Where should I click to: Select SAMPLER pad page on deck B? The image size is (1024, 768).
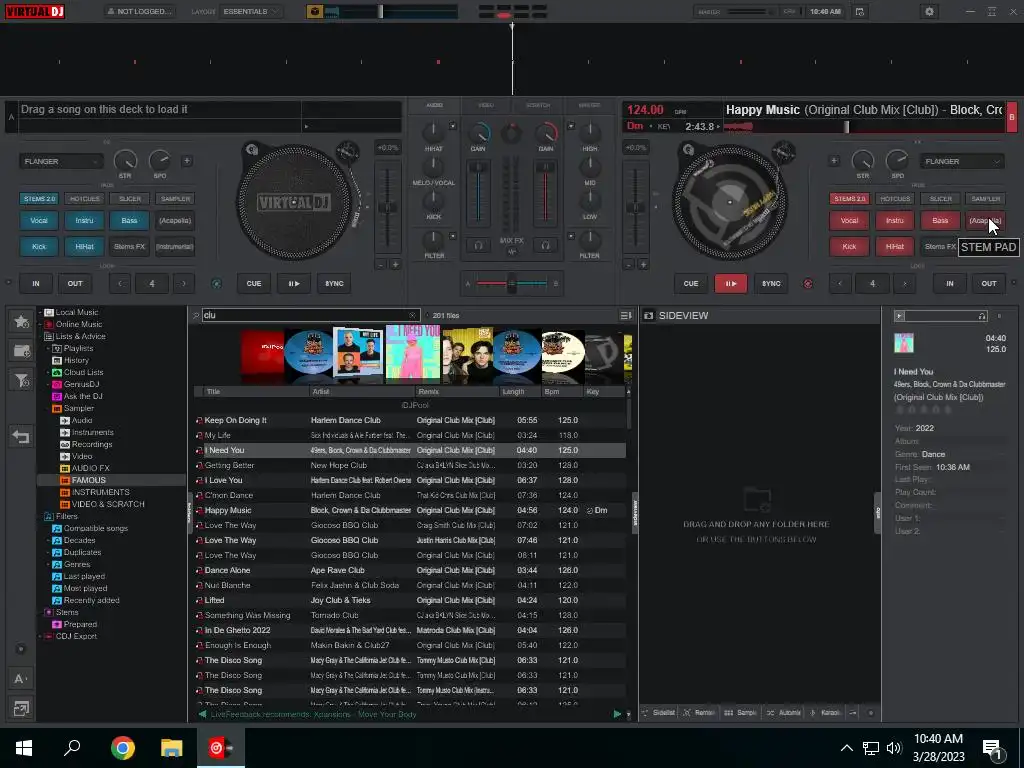tap(985, 199)
